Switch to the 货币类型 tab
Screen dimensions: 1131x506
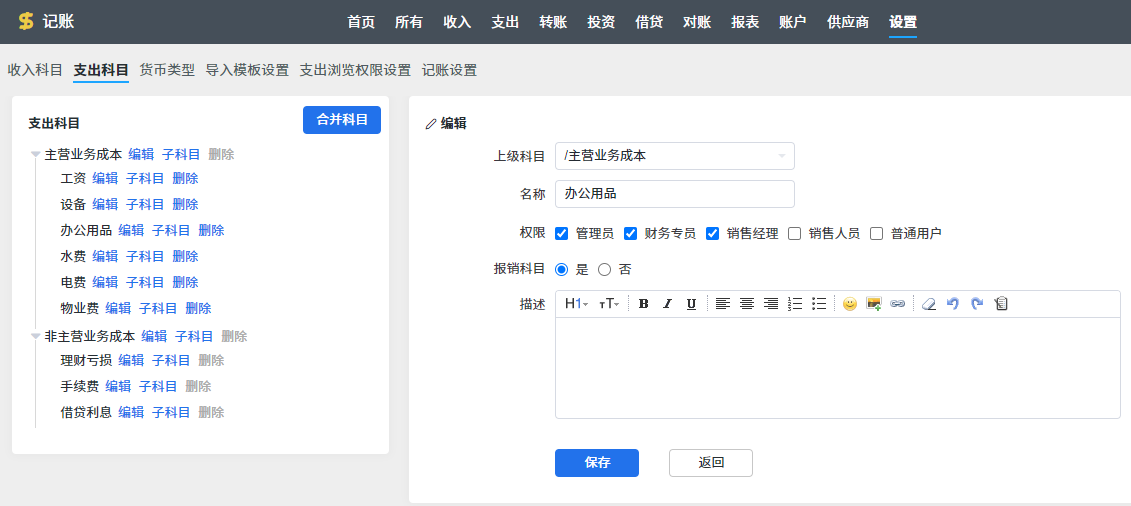coord(167,70)
